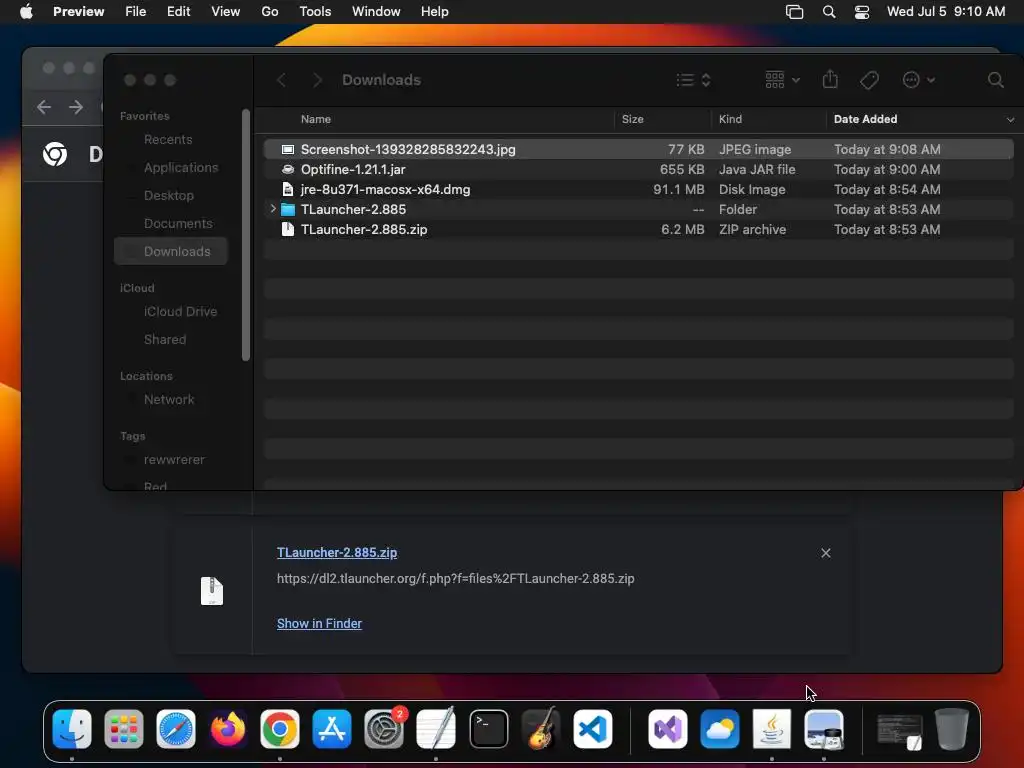Open System Settings with badge in Dock
The image size is (1024, 768).
click(x=384, y=728)
